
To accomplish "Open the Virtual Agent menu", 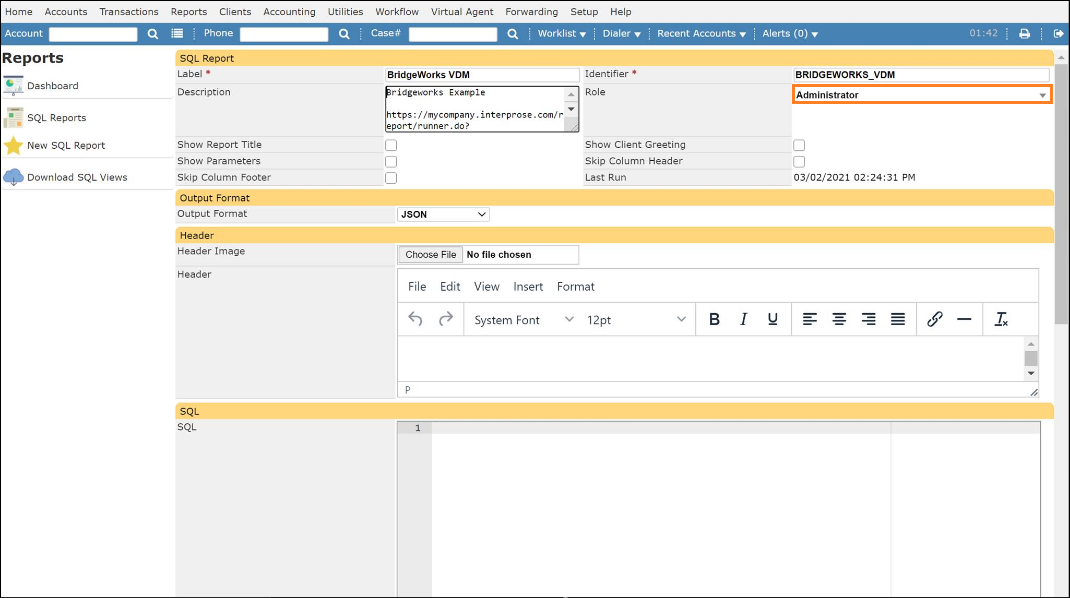I will (462, 12).
